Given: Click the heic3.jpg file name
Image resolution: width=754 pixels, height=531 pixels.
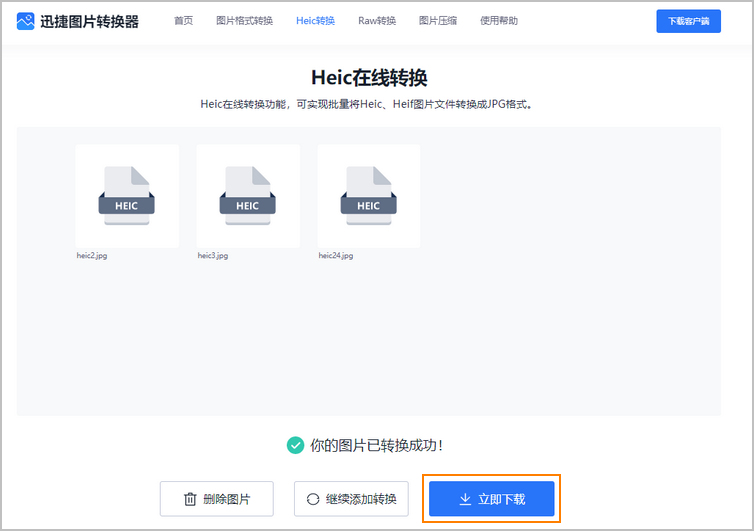Looking at the screenshot, I should pyautogui.click(x=213, y=255).
